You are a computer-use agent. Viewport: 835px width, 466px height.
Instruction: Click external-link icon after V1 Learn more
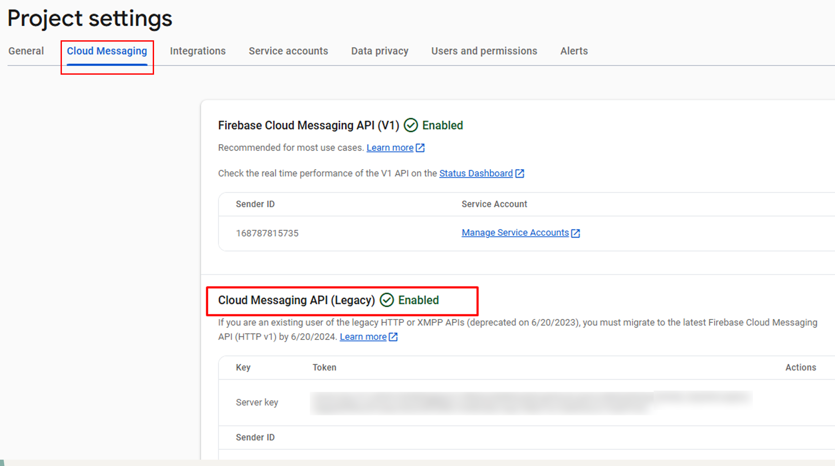tap(420, 148)
